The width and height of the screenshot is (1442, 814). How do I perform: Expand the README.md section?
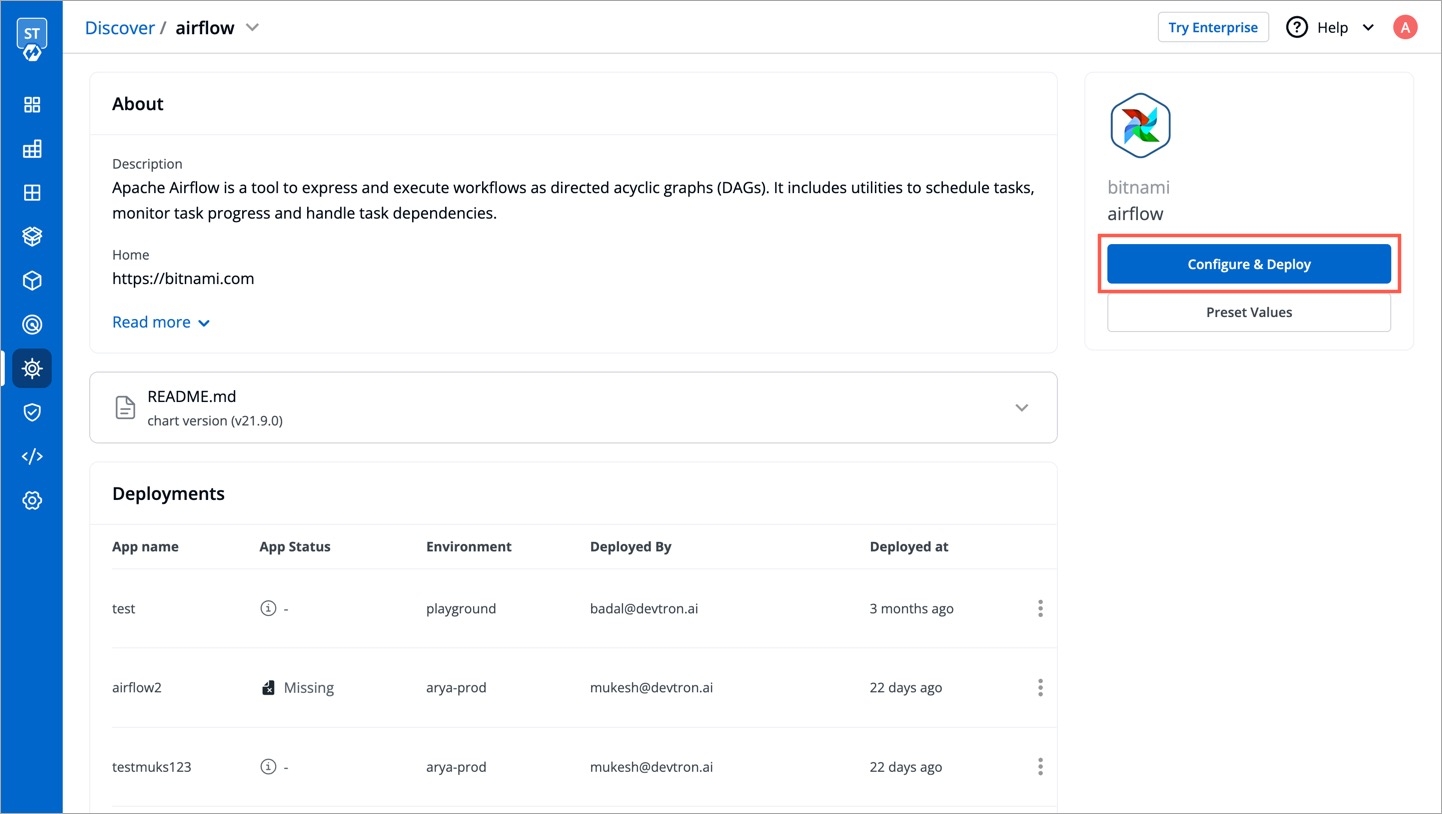pyautogui.click(x=1021, y=408)
